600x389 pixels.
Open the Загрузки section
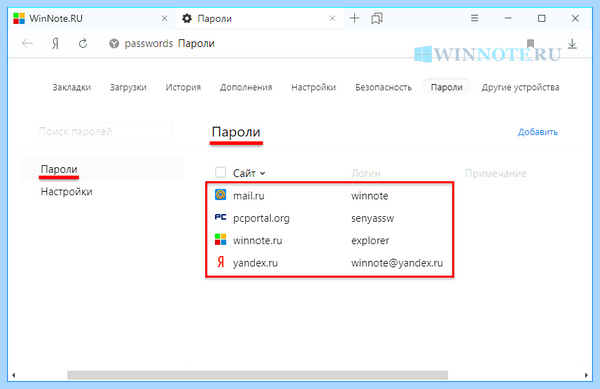tap(128, 87)
